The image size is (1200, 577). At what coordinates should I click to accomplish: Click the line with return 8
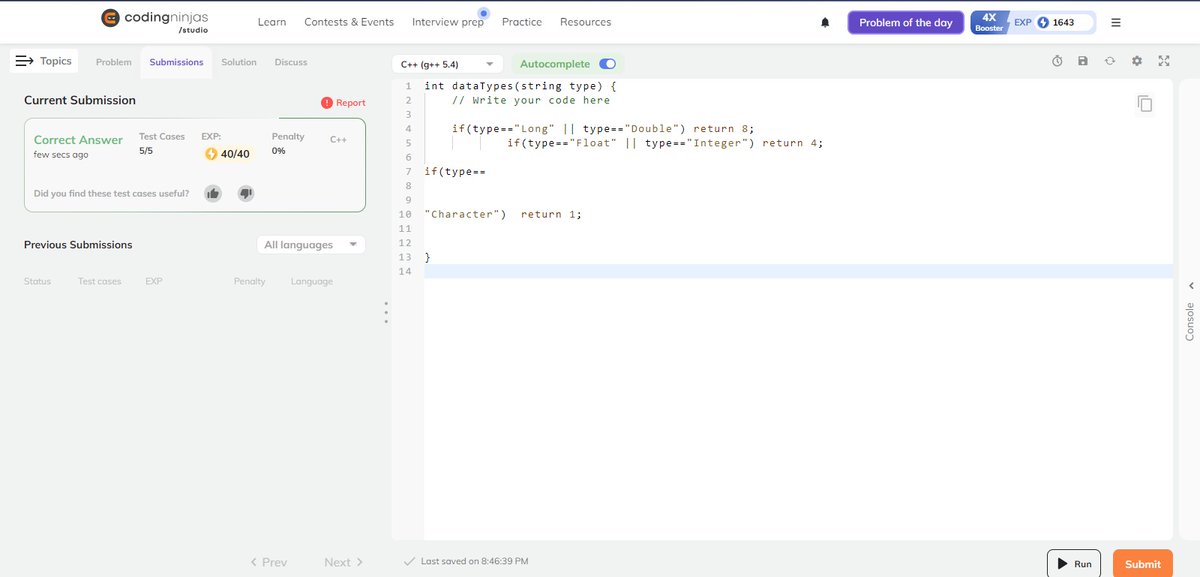click(x=603, y=129)
